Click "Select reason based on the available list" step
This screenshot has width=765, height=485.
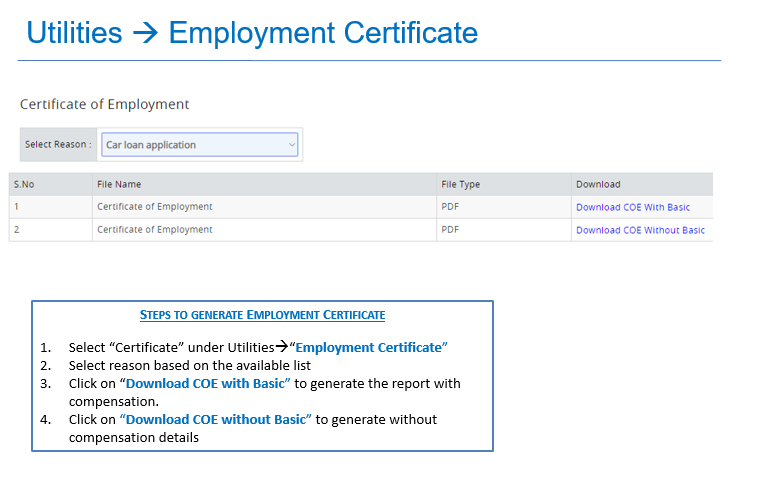coord(190,365)
